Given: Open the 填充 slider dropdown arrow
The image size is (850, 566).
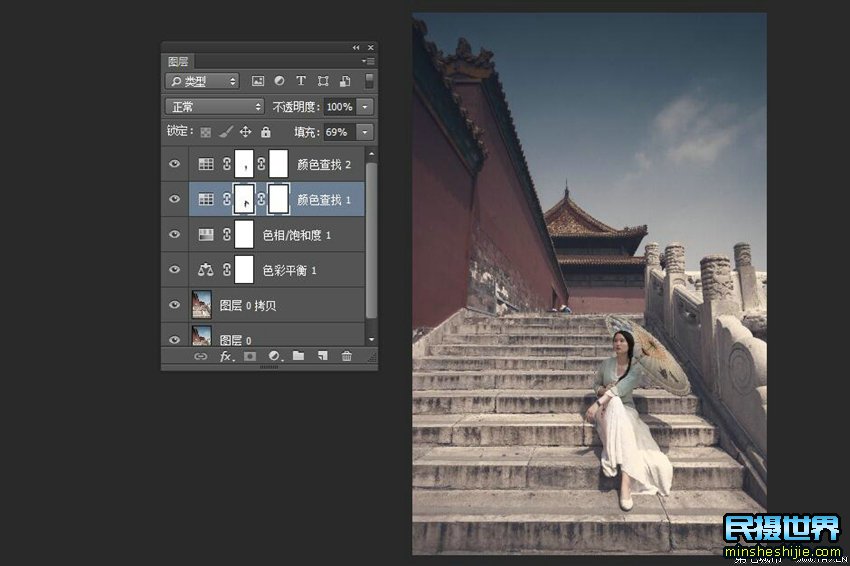Looking at the screenshot, I should tap(365, 132).
